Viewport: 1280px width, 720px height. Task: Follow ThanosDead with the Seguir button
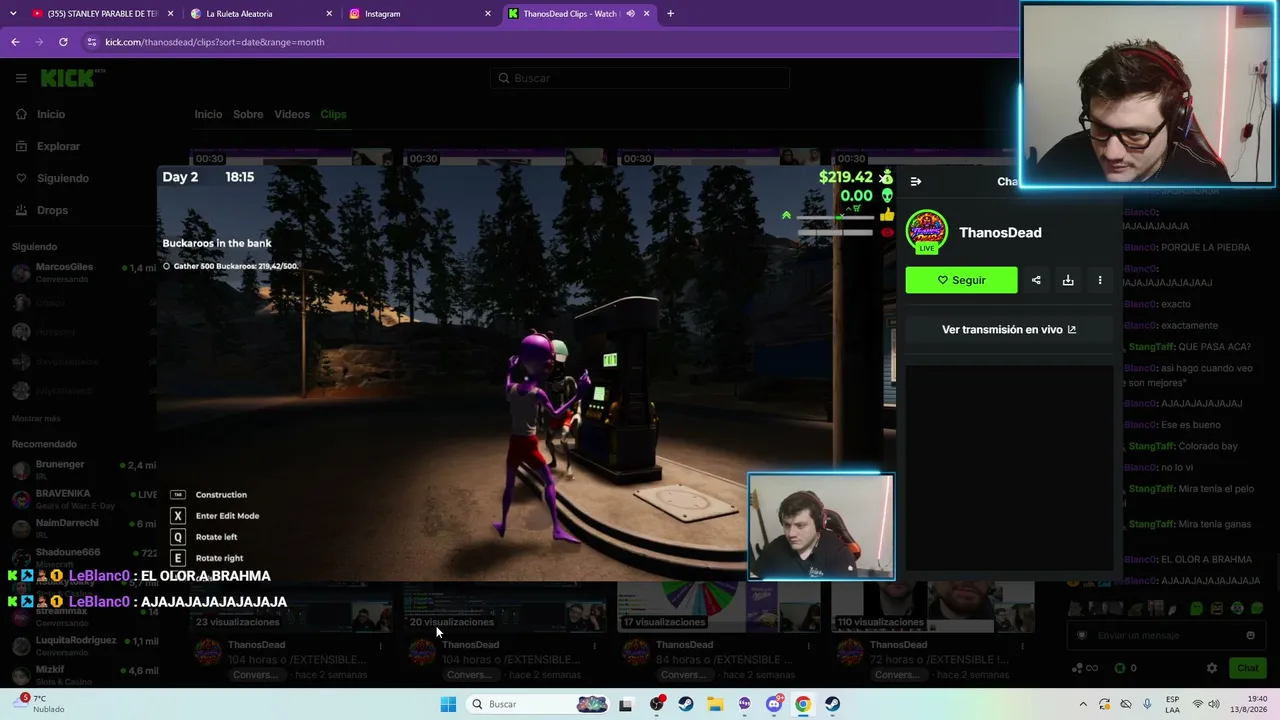tap(961, 280)
